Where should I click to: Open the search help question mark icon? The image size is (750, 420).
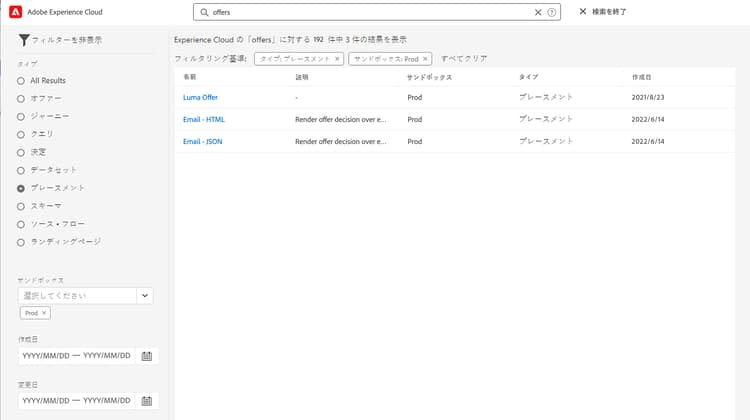point(551,12)
